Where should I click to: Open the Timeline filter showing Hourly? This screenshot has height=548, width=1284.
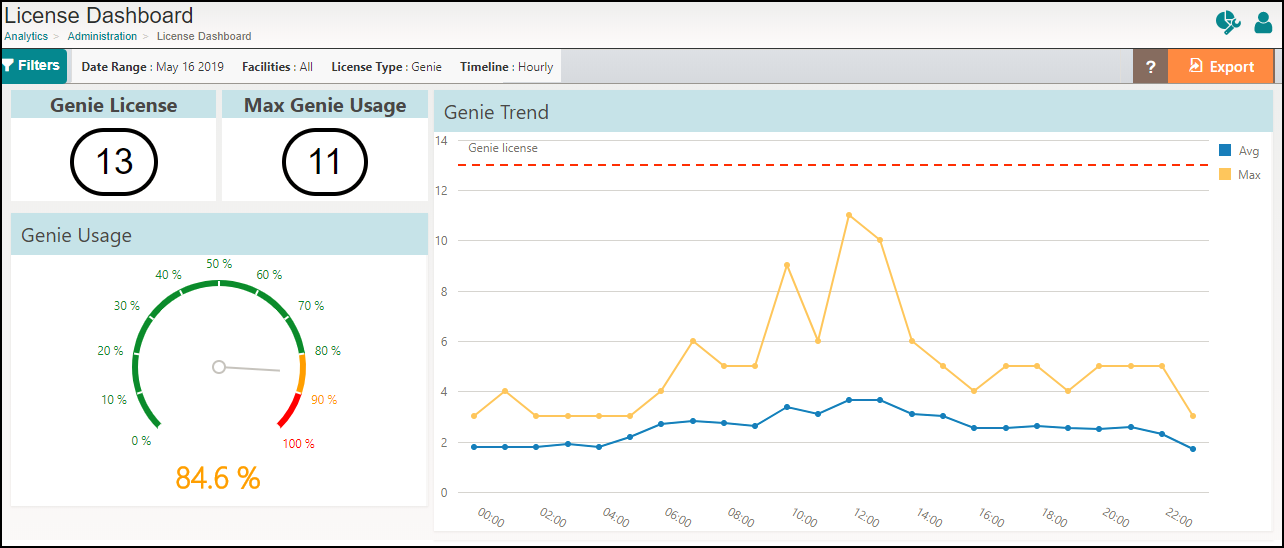(x=506, y=67)
